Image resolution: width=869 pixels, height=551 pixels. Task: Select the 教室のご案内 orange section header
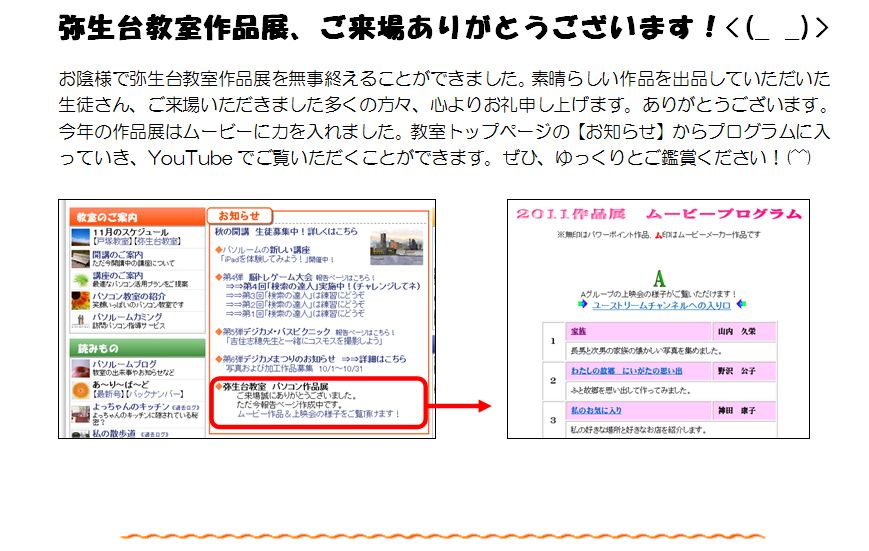105,217
